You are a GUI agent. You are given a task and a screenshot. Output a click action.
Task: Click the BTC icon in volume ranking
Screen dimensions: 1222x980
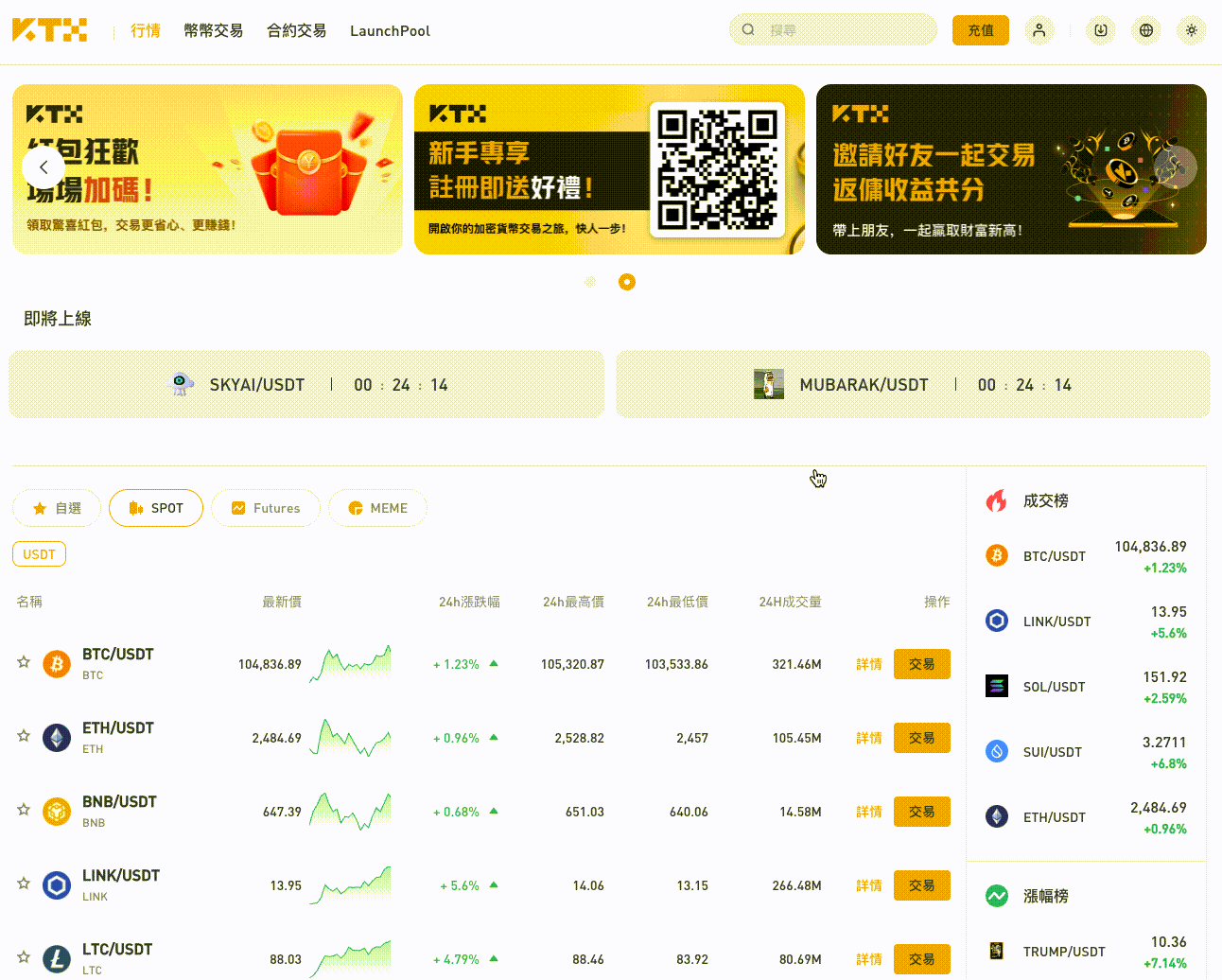click(997, 555)
